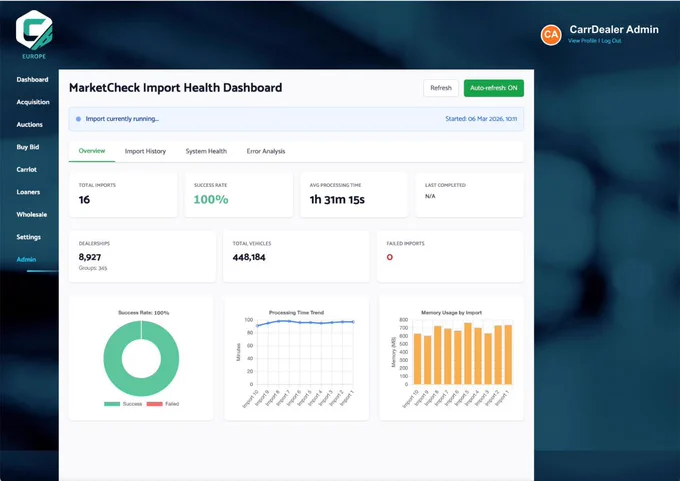Click the Log Out link
Screen dimensions: 680x481
611,41
